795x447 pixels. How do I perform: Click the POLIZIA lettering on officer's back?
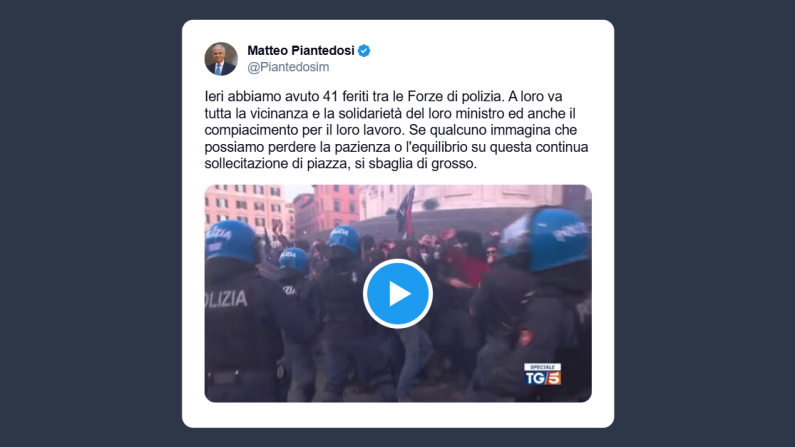coord(226,299)
